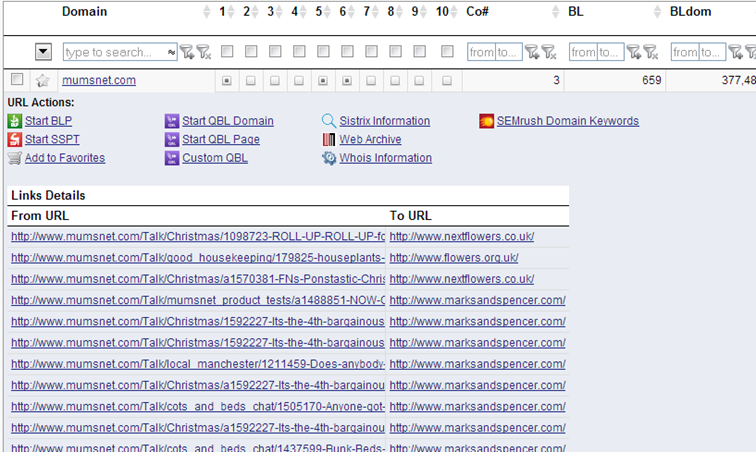Image resolution: width=756 pixels, height=452 pixels.
Task: Toggle filter checkbox for column 4
Action: click(x=299, y=51)
